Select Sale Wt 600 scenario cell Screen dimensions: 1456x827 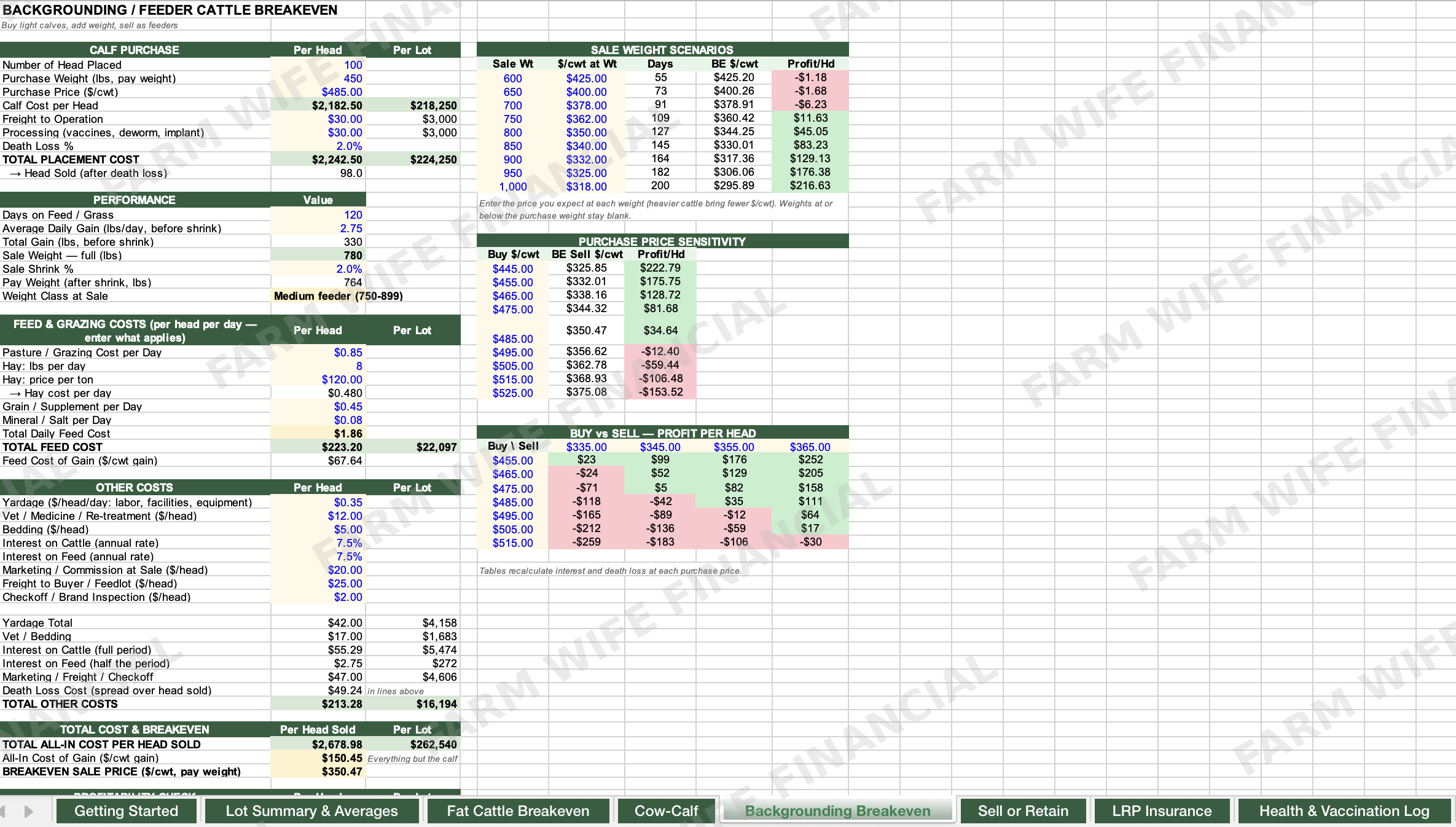coord(513,78)
